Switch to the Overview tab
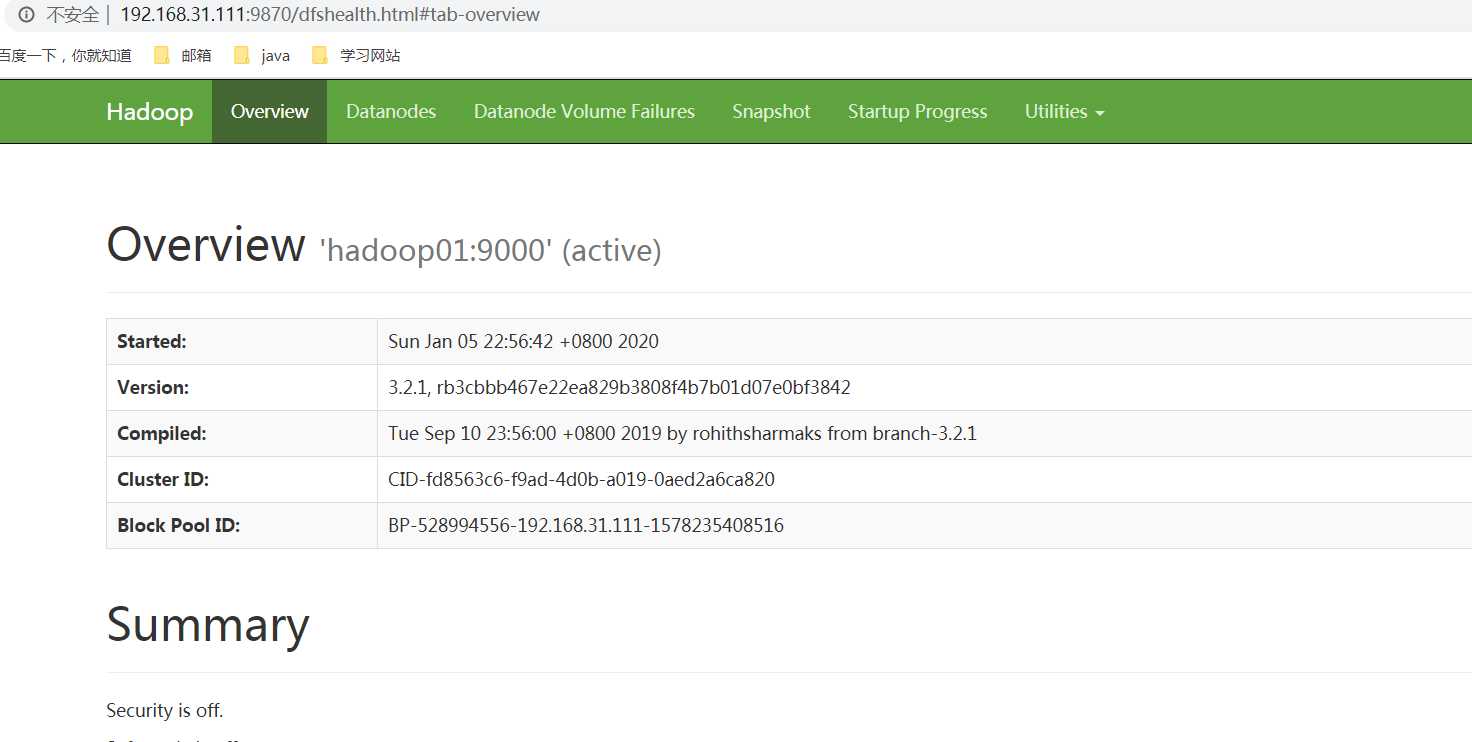 pos(270,112)
